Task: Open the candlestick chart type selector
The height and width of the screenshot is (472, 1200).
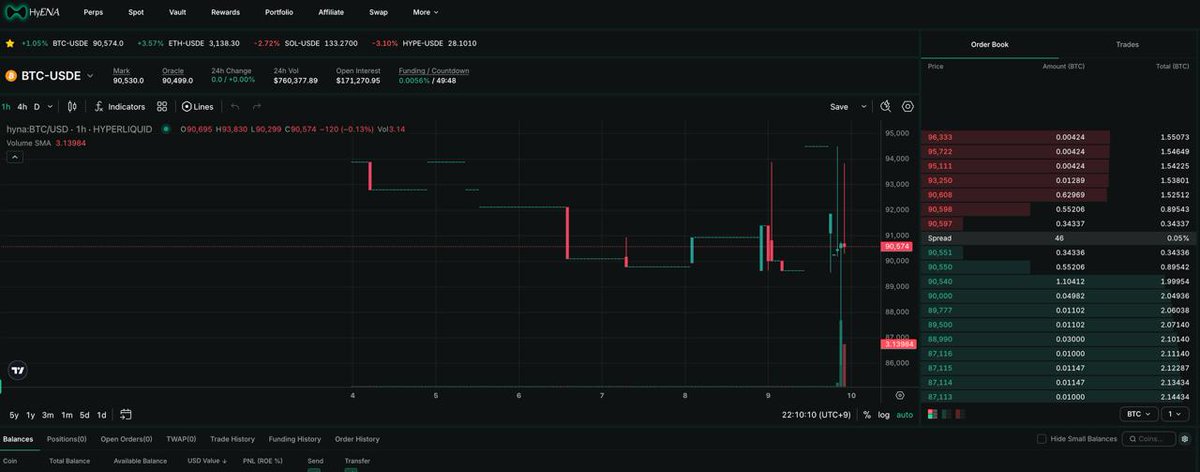Action: point(72,106)
